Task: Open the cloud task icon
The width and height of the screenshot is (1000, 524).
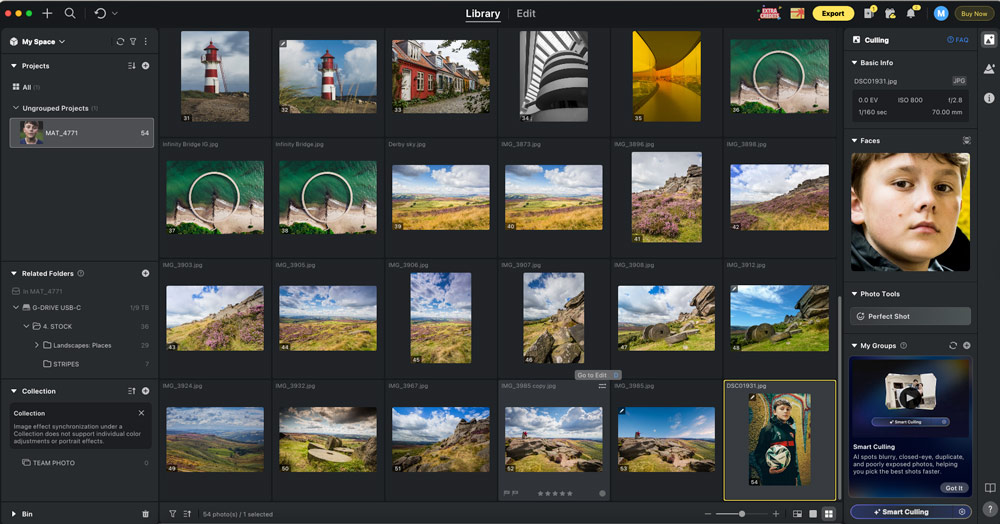Action: pyautogui.click(x=890, y=13)
